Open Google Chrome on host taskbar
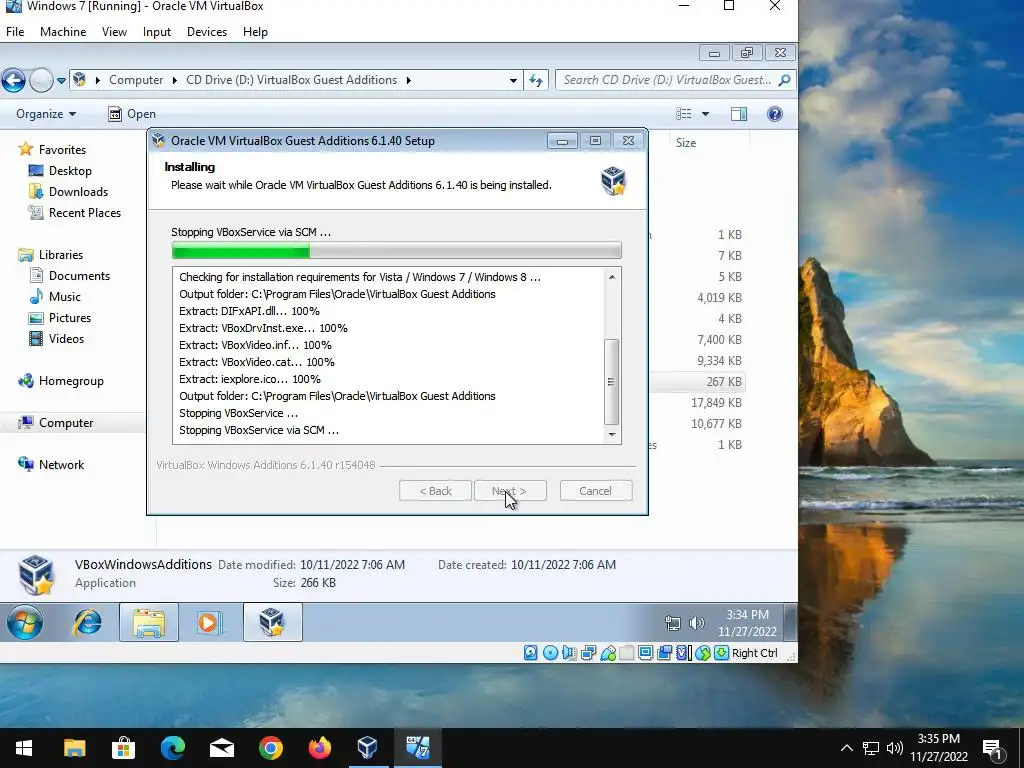1024x768 pixels. pos(270,748)
